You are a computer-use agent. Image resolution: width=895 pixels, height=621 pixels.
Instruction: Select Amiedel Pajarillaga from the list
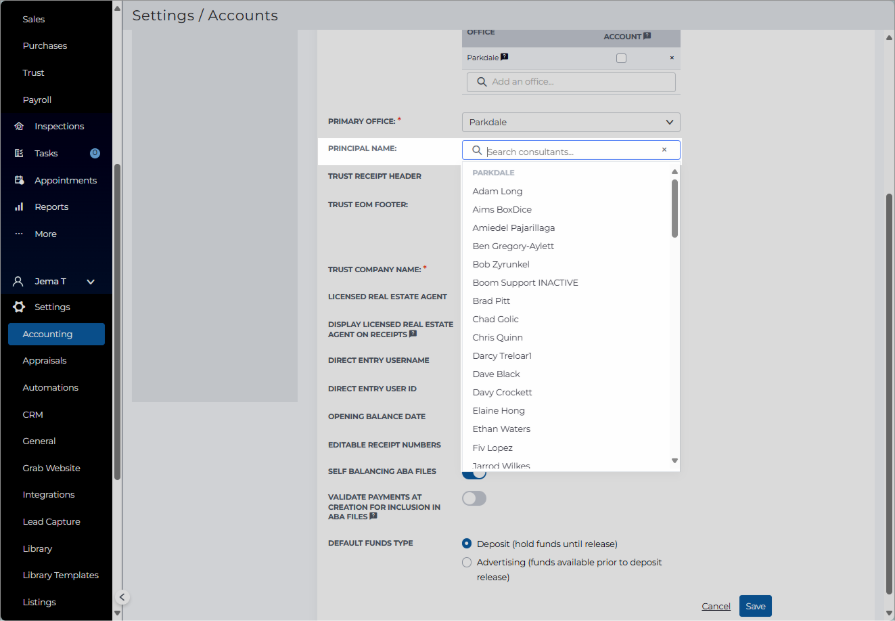[513, 228]
